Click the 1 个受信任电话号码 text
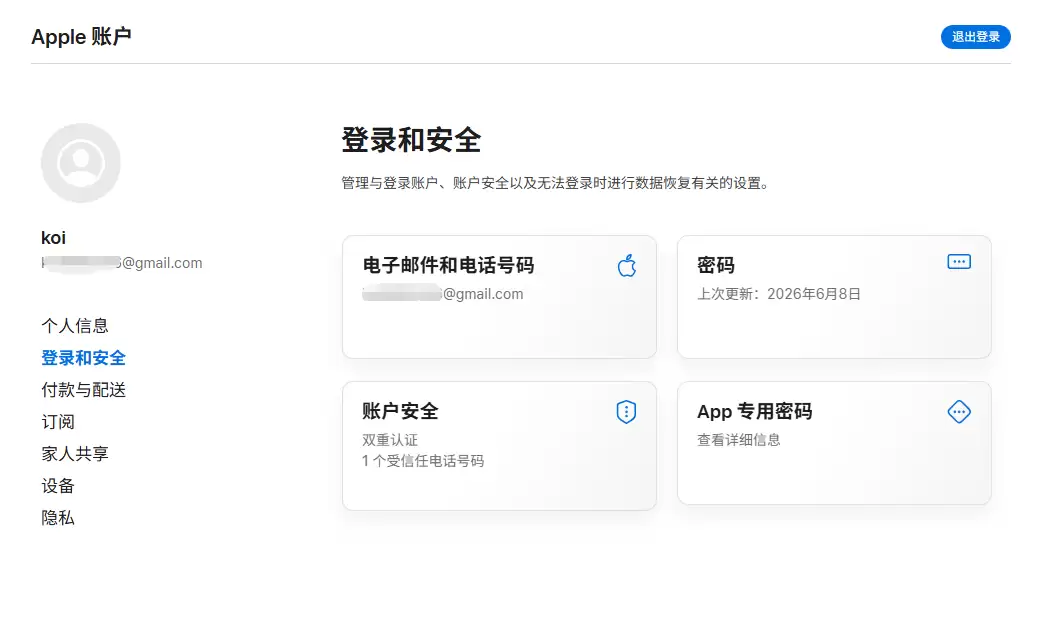Screen dimensions: 1039x631 click(x=423, y=461)
